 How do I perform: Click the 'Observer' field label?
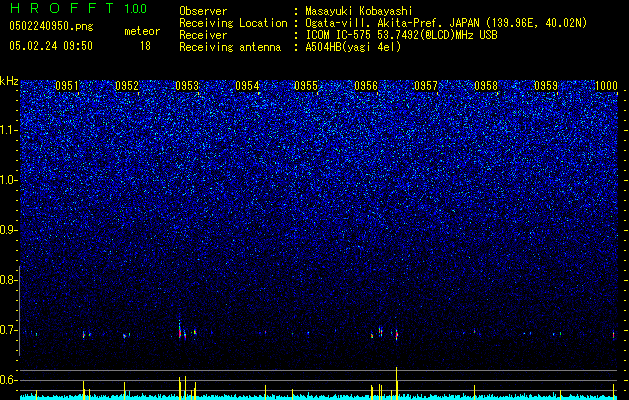[x=203, y=11]
